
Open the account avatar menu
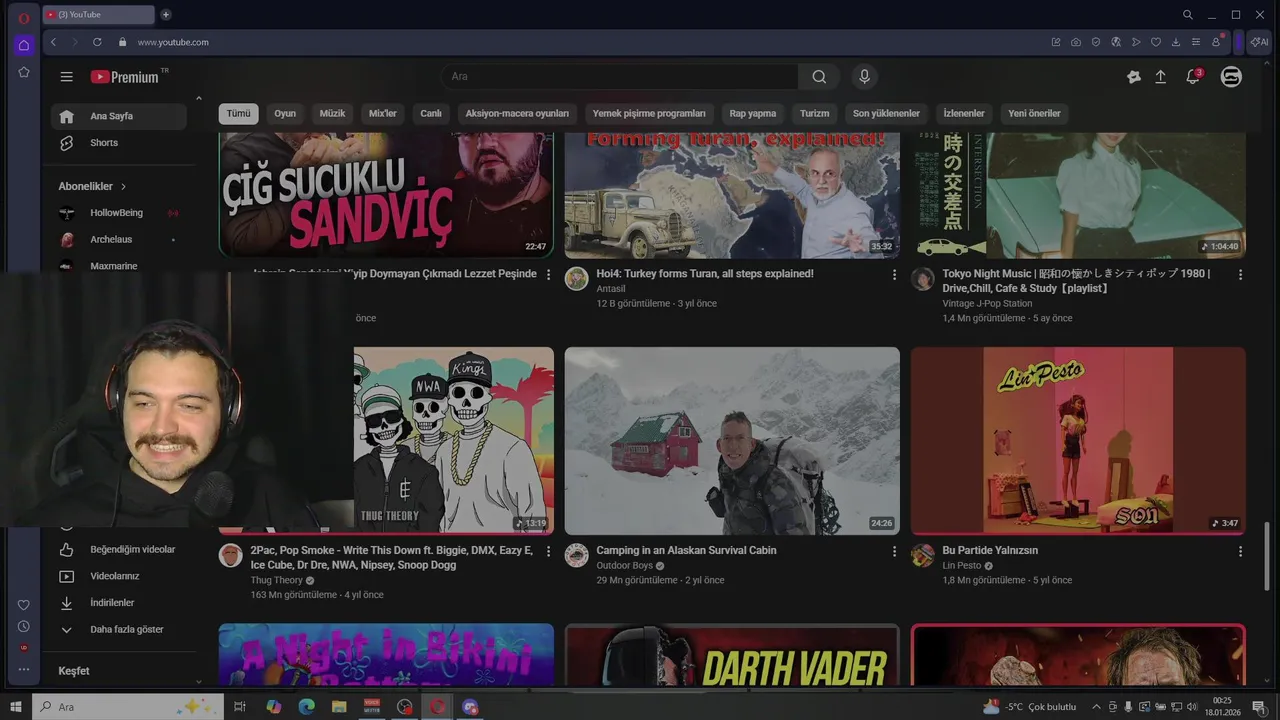[x=1231, y=77]
